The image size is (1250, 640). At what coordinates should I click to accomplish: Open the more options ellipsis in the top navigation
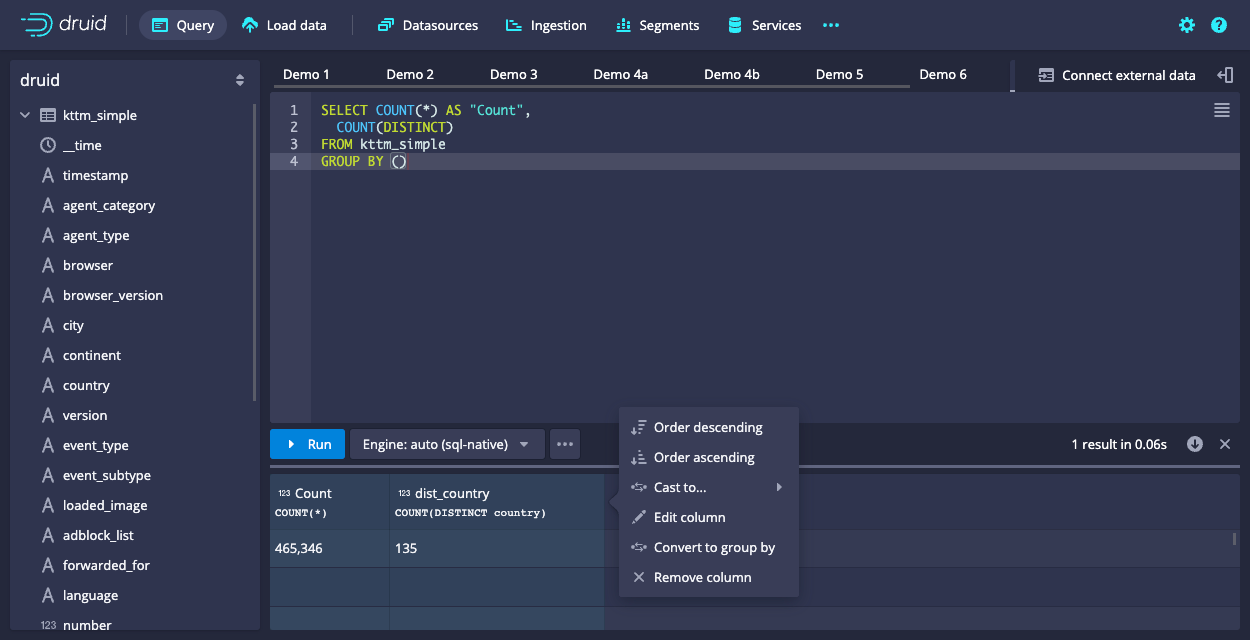pyautogui.click(x=830, y=25)
